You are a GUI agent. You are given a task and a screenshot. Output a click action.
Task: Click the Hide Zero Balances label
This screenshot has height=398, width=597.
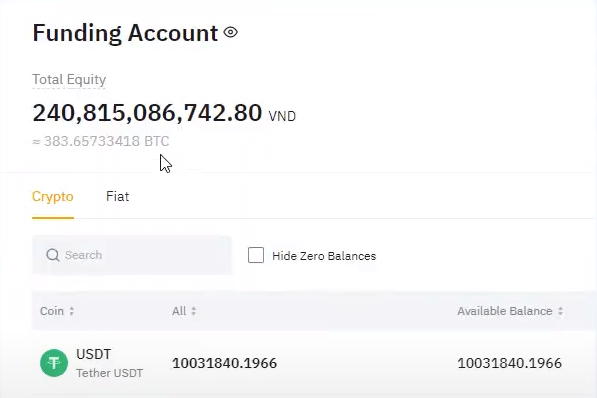[324, 256]
